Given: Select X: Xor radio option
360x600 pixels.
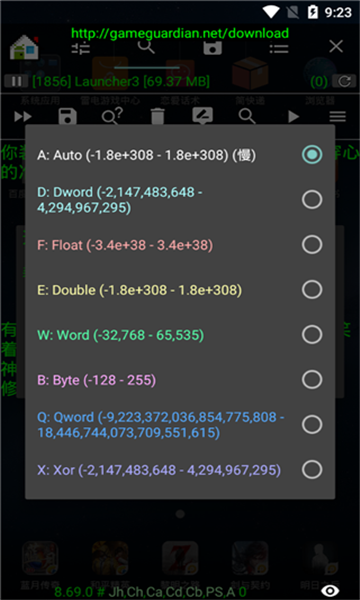Looking at the screenshot, I should pos(312,470).
